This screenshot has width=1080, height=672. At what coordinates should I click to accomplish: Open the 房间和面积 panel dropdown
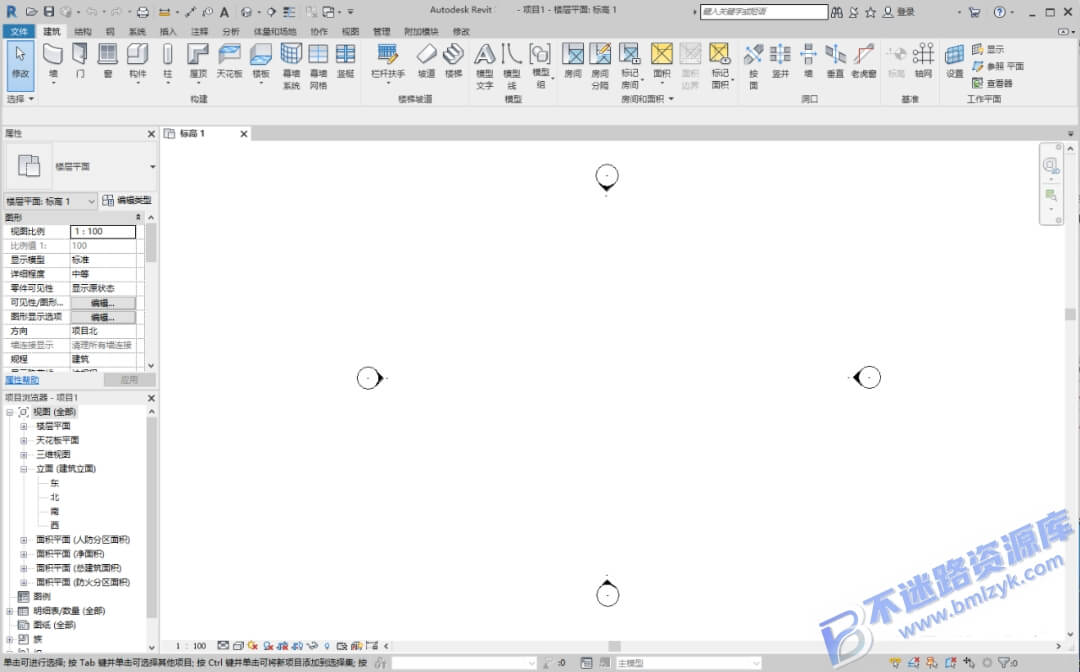647,99
